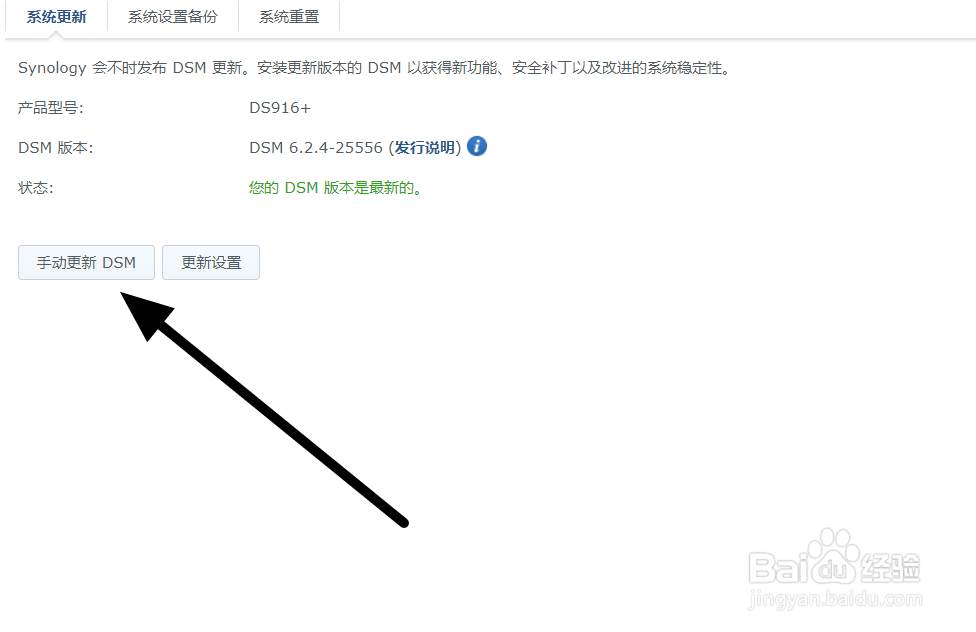Click the DSM 版本 label
The height and width of the screenshot is (632, 976).
coord(55,148)
